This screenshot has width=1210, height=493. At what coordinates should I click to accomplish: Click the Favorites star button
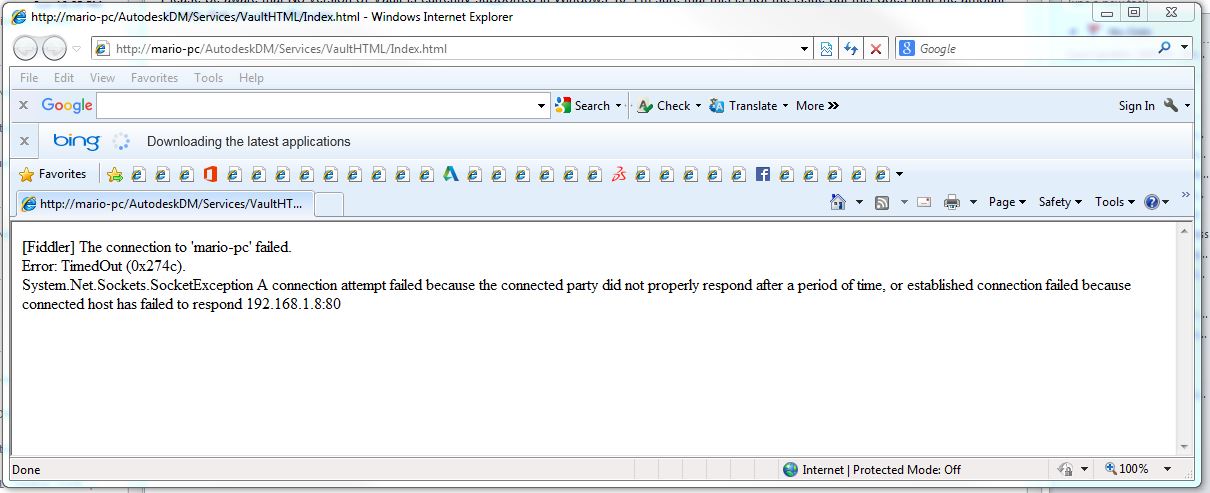(53, 174)
